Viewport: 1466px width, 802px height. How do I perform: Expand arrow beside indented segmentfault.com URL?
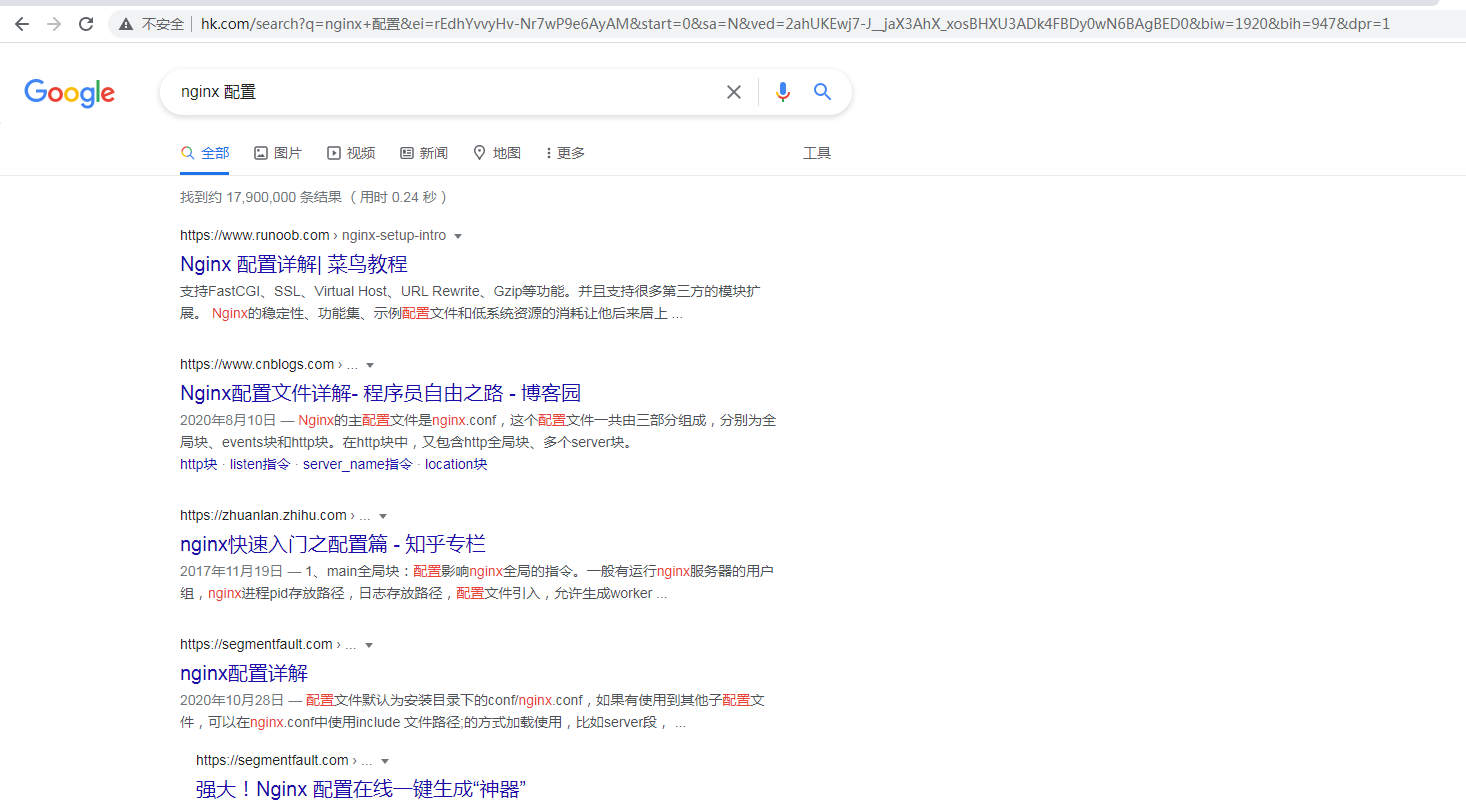[385, 761]
